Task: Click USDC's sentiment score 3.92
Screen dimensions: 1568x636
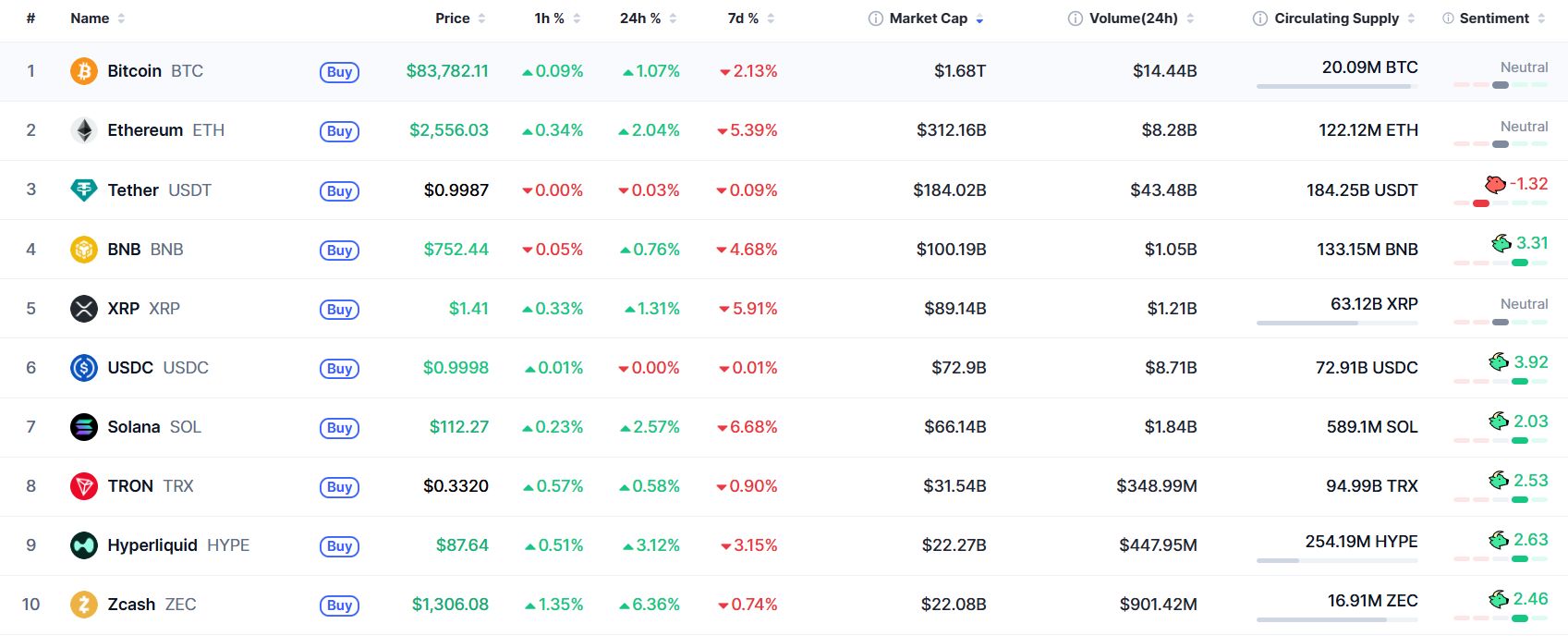Action: 1531,361
